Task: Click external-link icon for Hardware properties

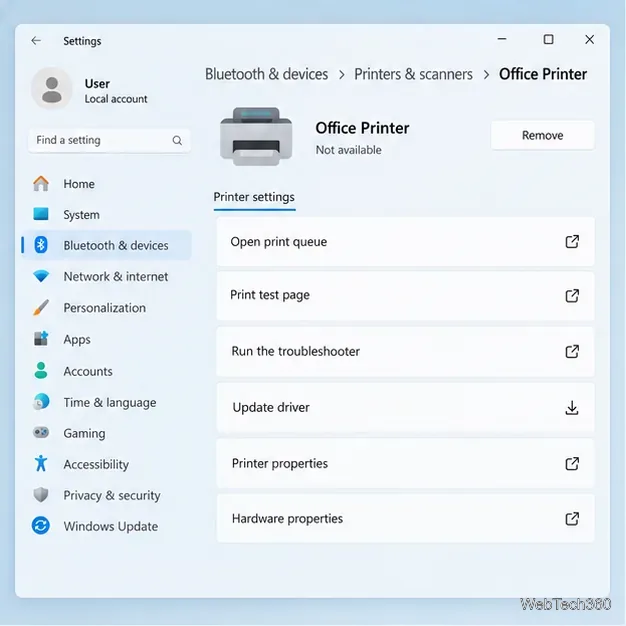Action: coord(572,519)
